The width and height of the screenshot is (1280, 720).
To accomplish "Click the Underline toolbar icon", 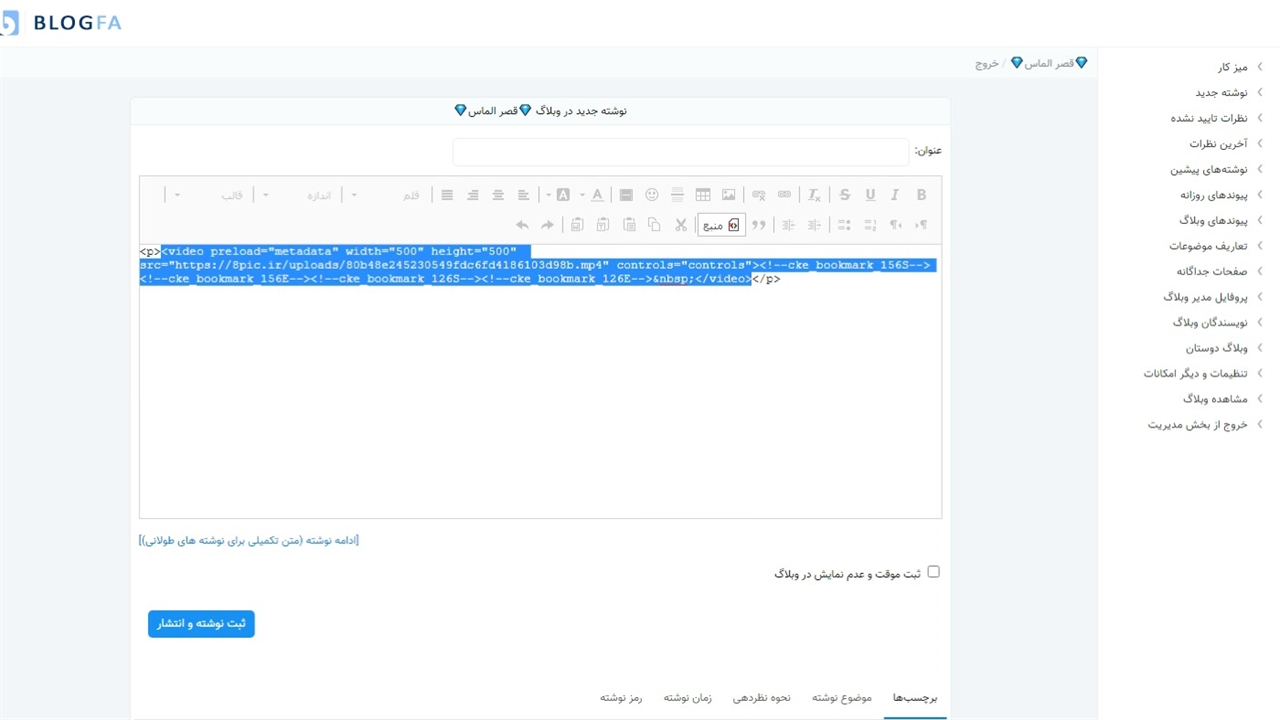I will [x=870, y=195].
